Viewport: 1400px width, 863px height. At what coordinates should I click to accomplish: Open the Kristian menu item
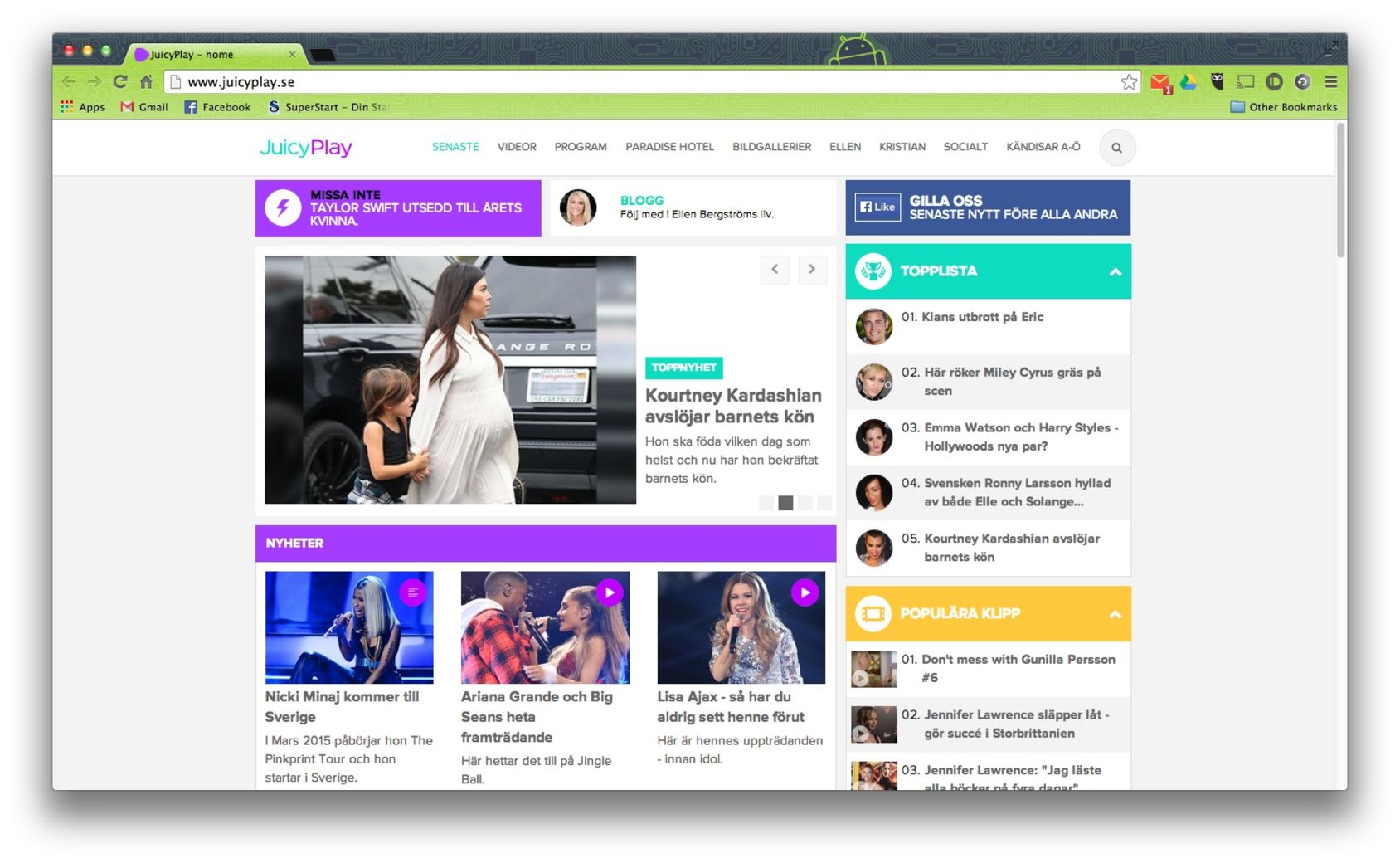(x=902, y=147)
